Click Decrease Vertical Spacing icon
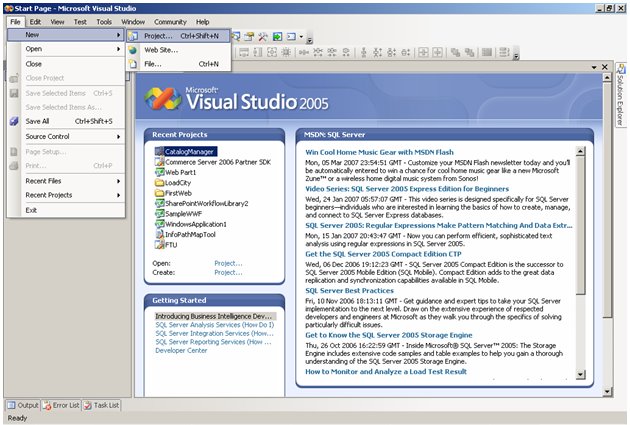 click(x=392, y=52)
